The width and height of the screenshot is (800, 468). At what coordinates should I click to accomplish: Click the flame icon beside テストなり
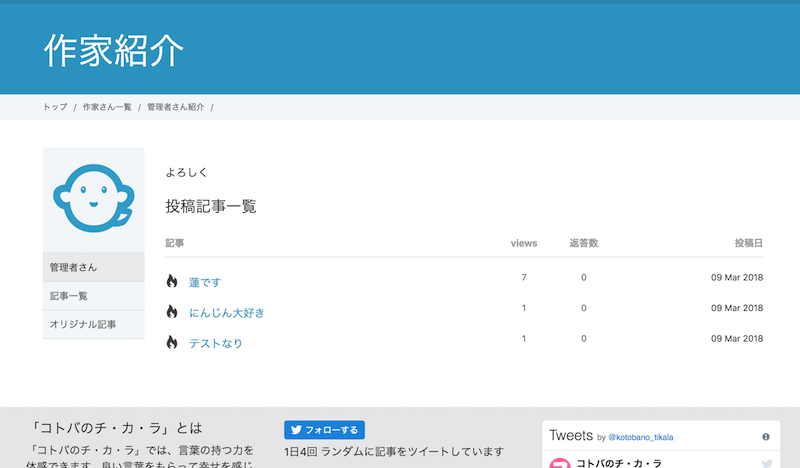tap(172, 342)
